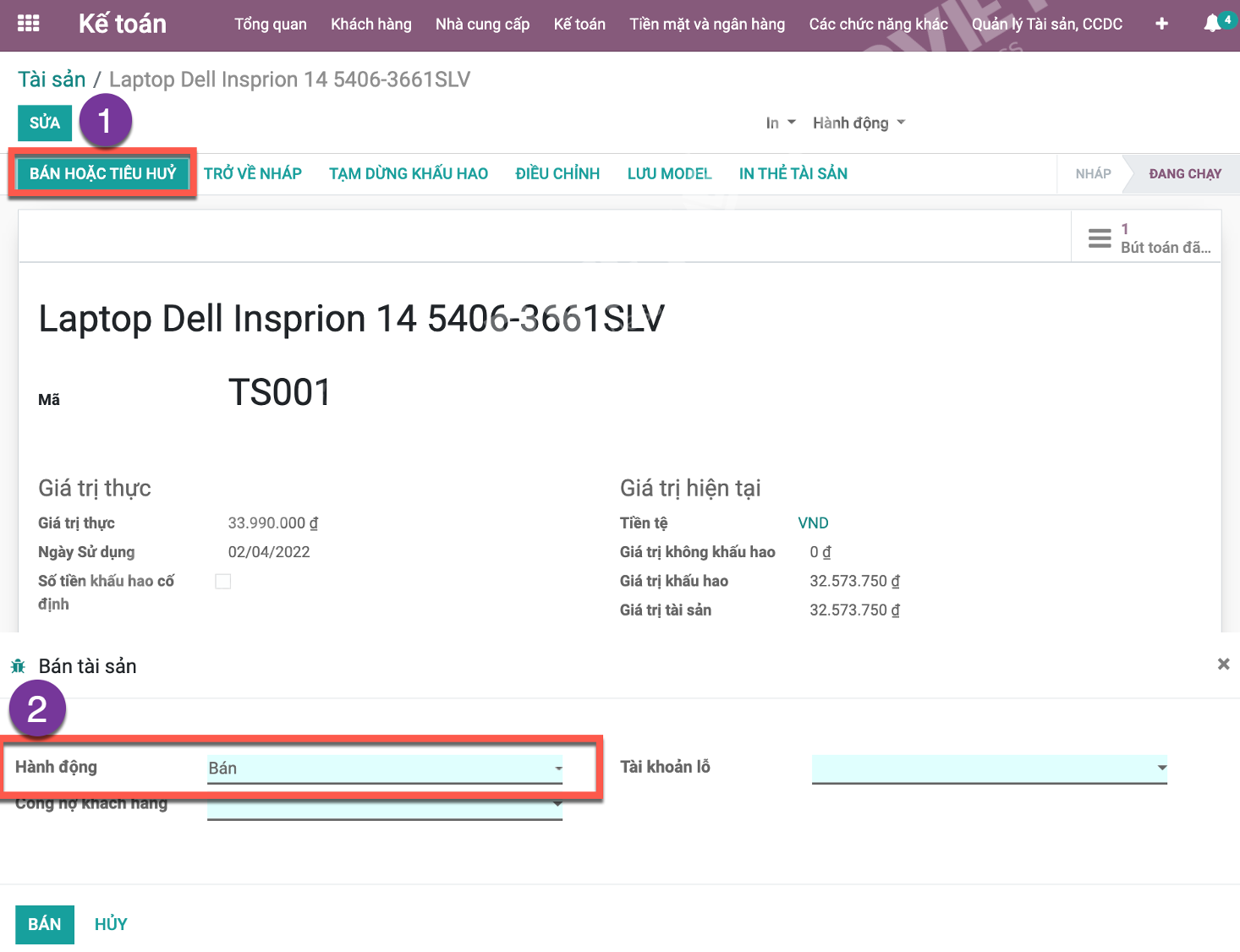The height and width of the screenshot is (952, 1240).
Task: Open the Tài khoản lỗ dropdown
Action: [x=990, y=769]
